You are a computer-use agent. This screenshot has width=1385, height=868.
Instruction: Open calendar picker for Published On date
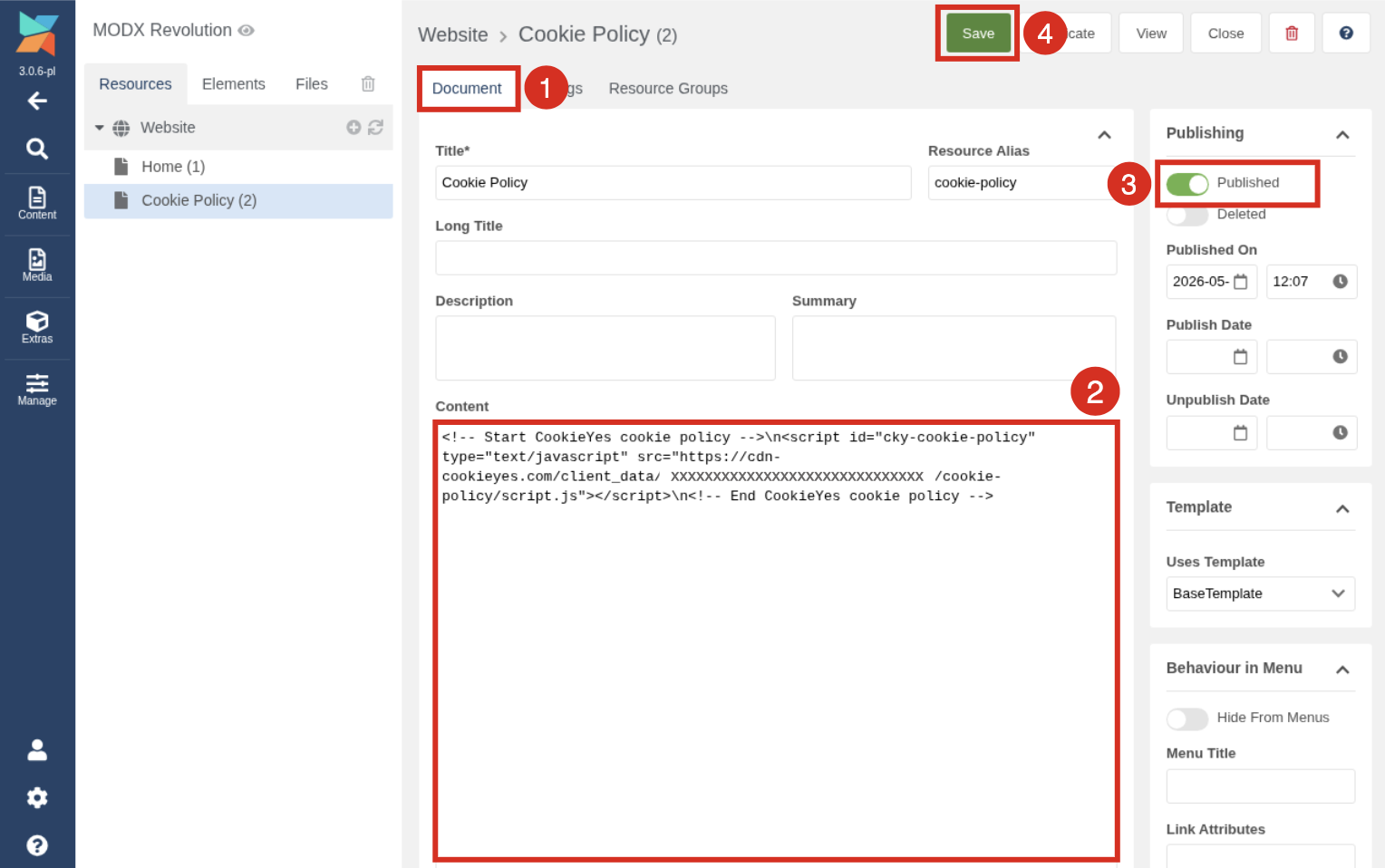click(1241, 282)
